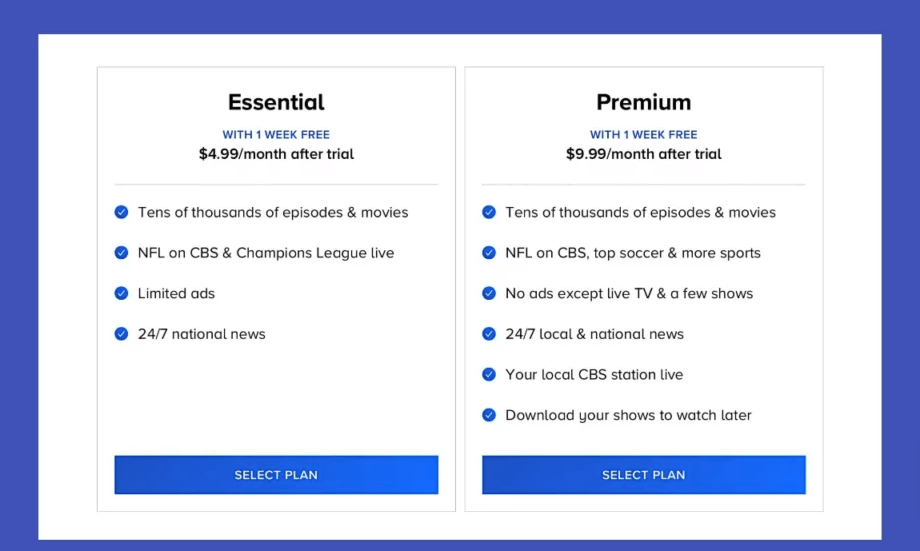Image resolution: width=920 pixels, height=551 pixels.
Task: Click checkmark beside 'NFL on CBS, top soccer'
Action: (489, 253)
